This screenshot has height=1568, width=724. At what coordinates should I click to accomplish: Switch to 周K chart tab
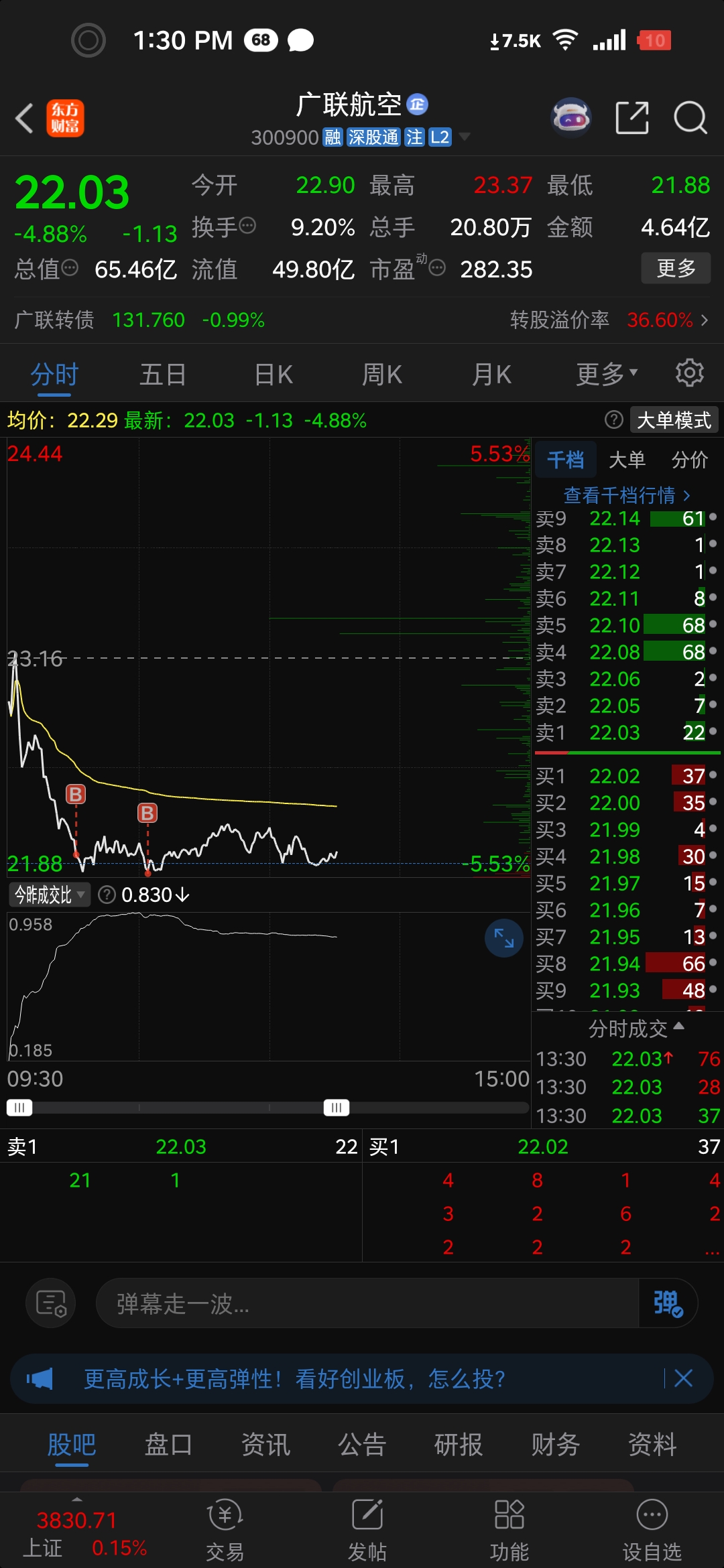(381, 374)
